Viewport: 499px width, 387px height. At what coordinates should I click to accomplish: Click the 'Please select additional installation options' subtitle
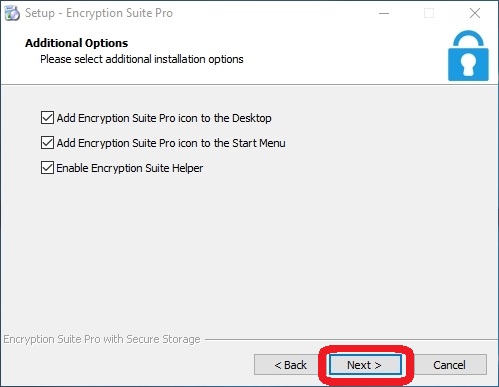[x=142, y=59]
